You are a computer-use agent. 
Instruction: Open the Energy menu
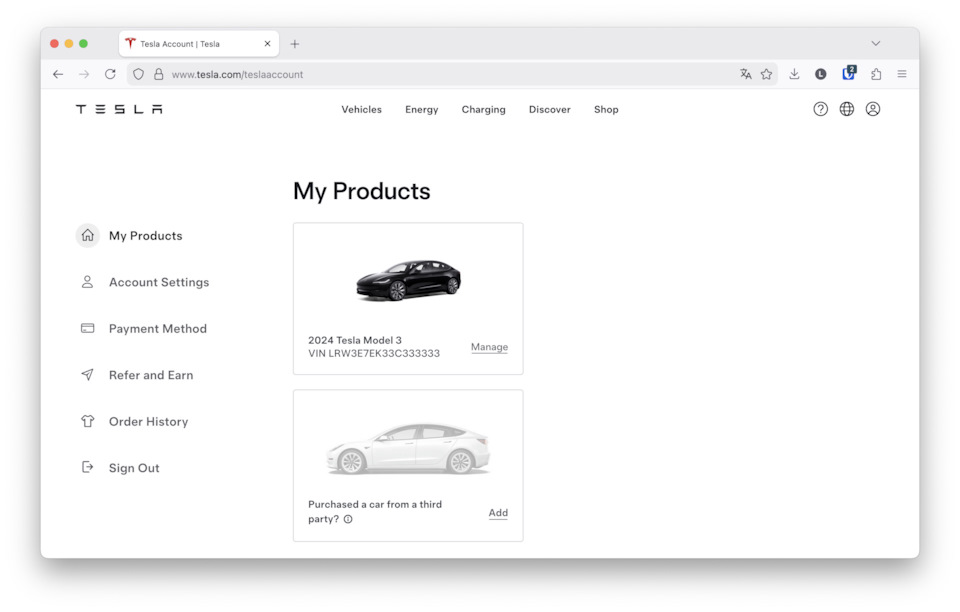[421, 110]
